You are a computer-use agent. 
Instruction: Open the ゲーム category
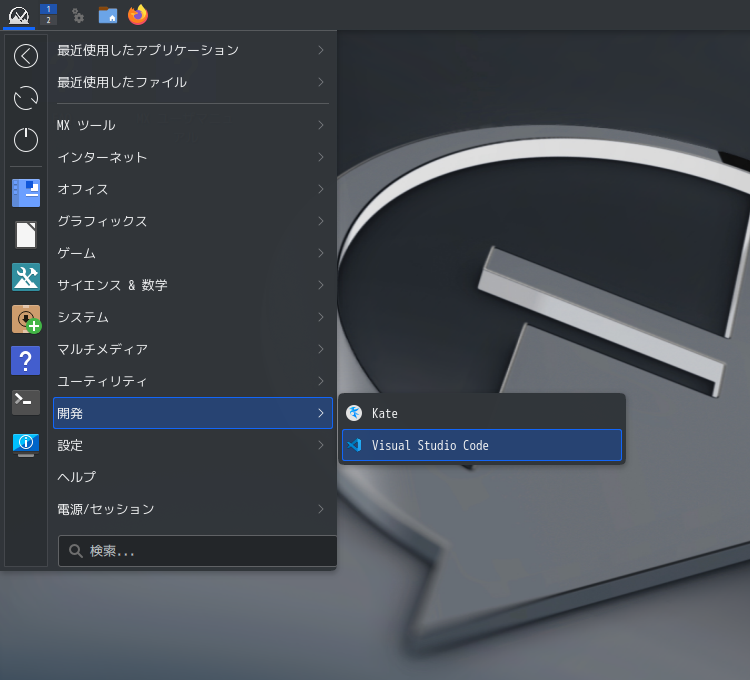click(x=193, y=253)
